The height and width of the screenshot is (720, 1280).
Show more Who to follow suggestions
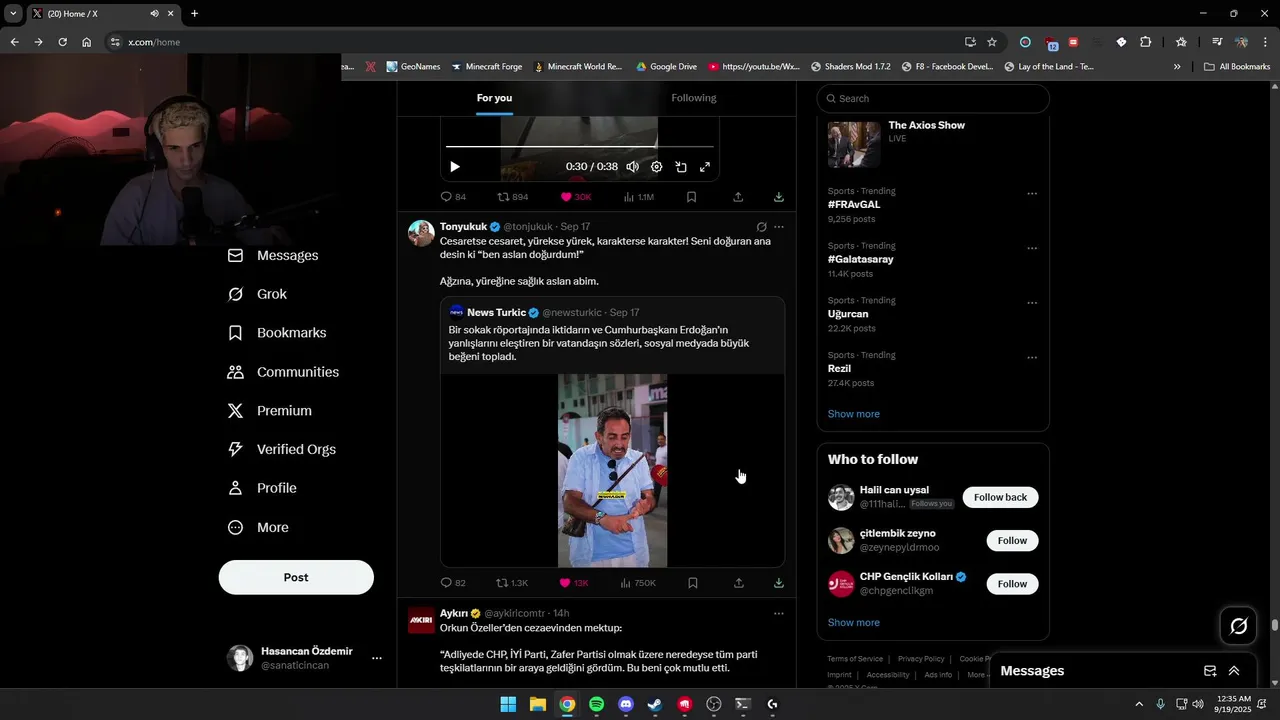point(854,622)
